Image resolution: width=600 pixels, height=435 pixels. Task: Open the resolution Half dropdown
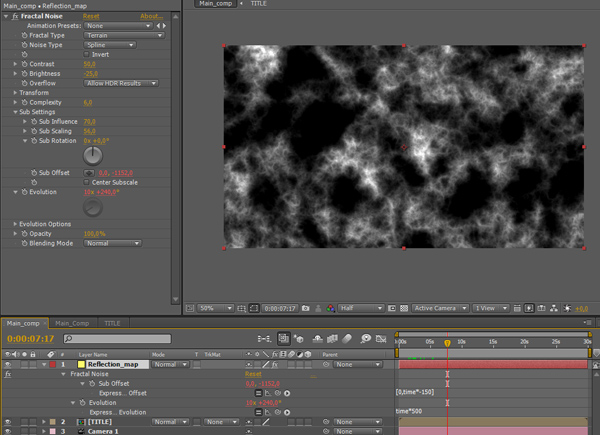[x=360, y=308]
